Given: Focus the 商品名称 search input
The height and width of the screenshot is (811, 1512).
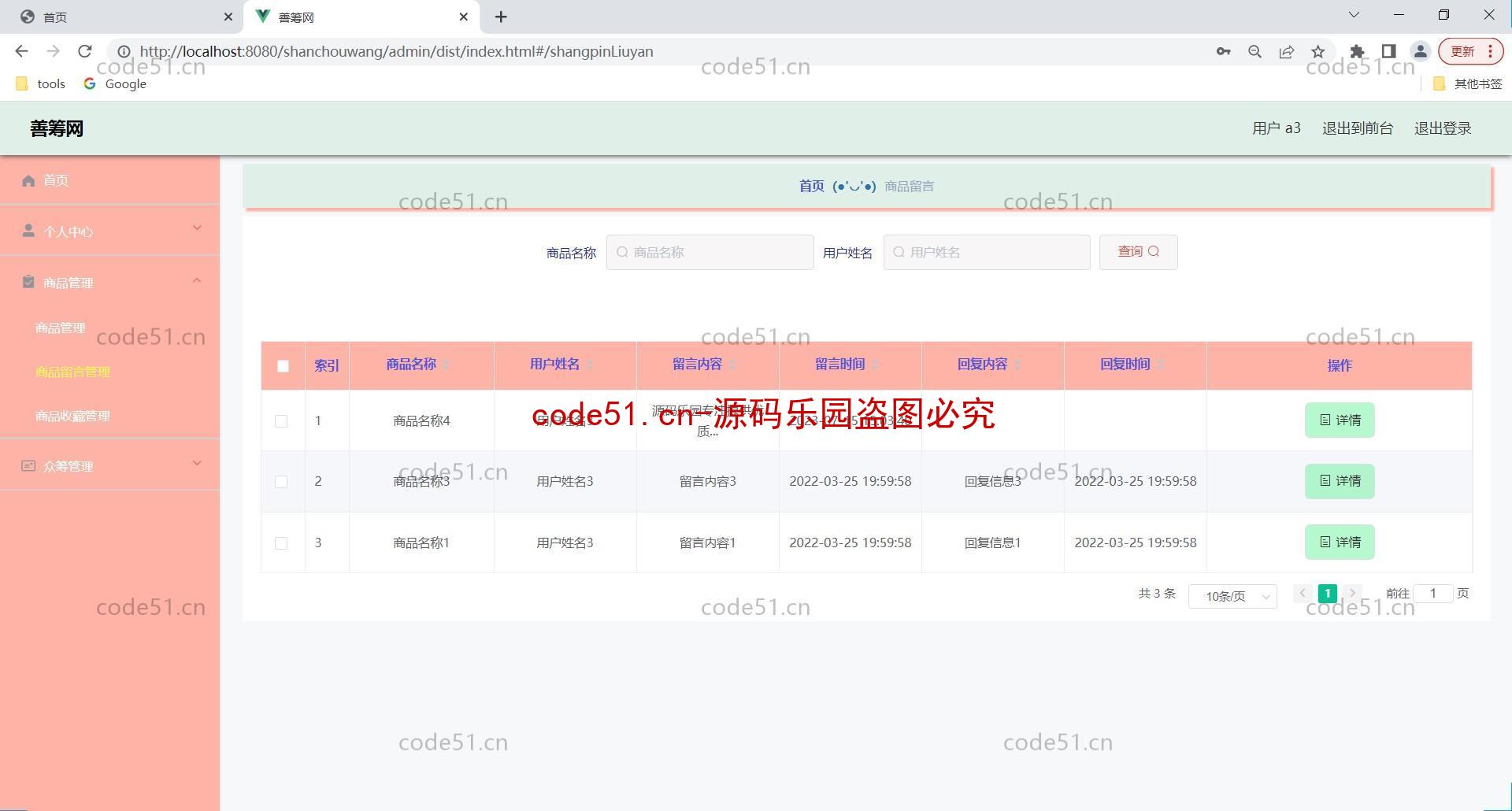Looking at the screenshot, I should coord(710,252).
